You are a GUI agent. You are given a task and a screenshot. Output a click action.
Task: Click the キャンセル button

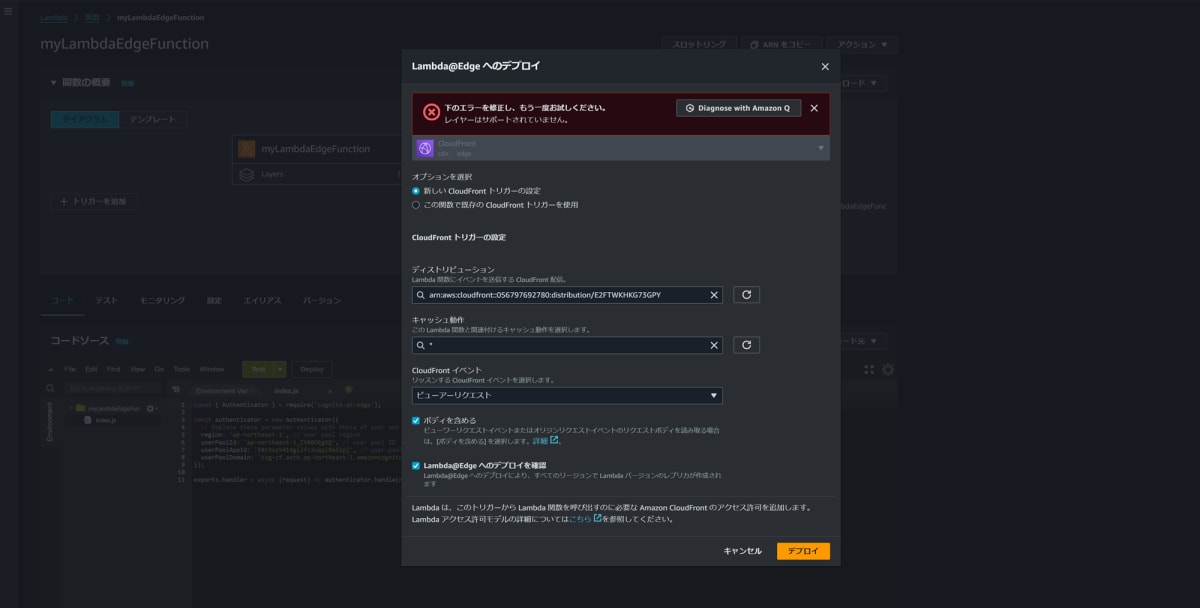[x=742, y=551]
